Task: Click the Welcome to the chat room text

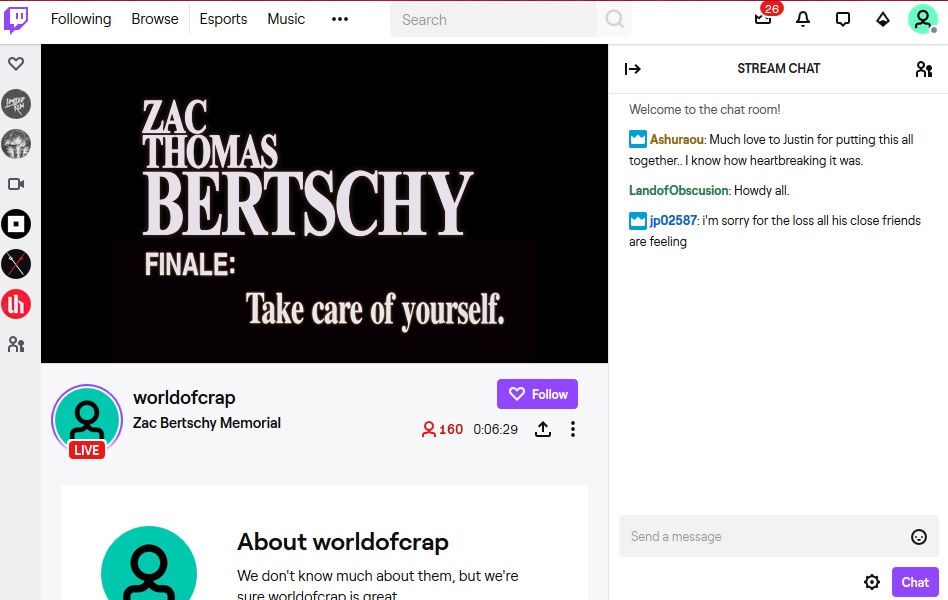Action: point(704,109)
